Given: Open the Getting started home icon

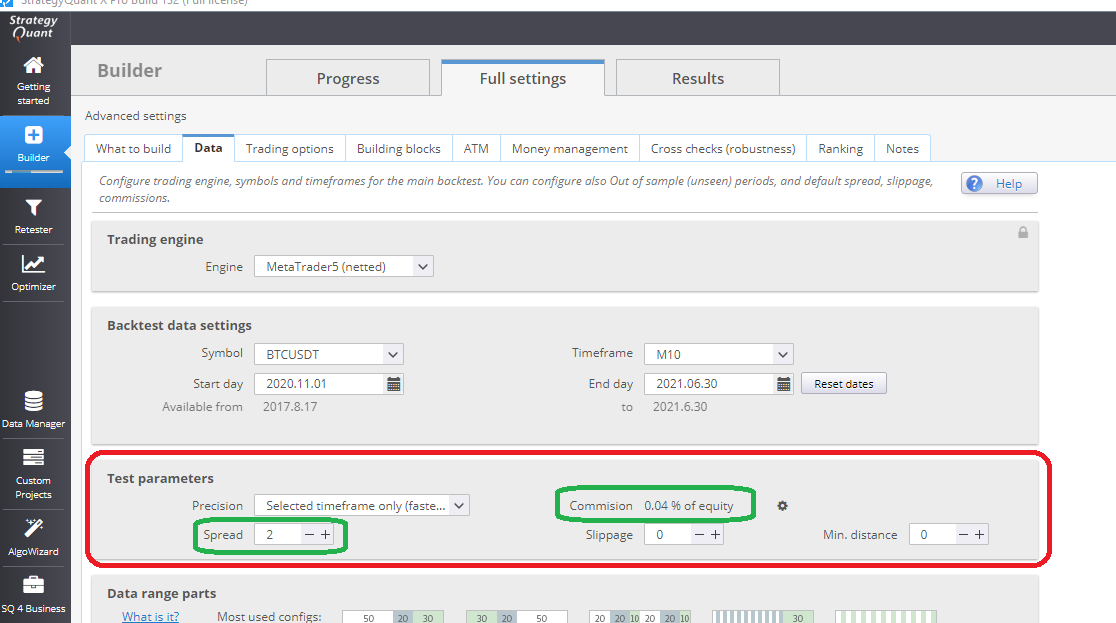Looking at the screenshot, I should (33, 66).
